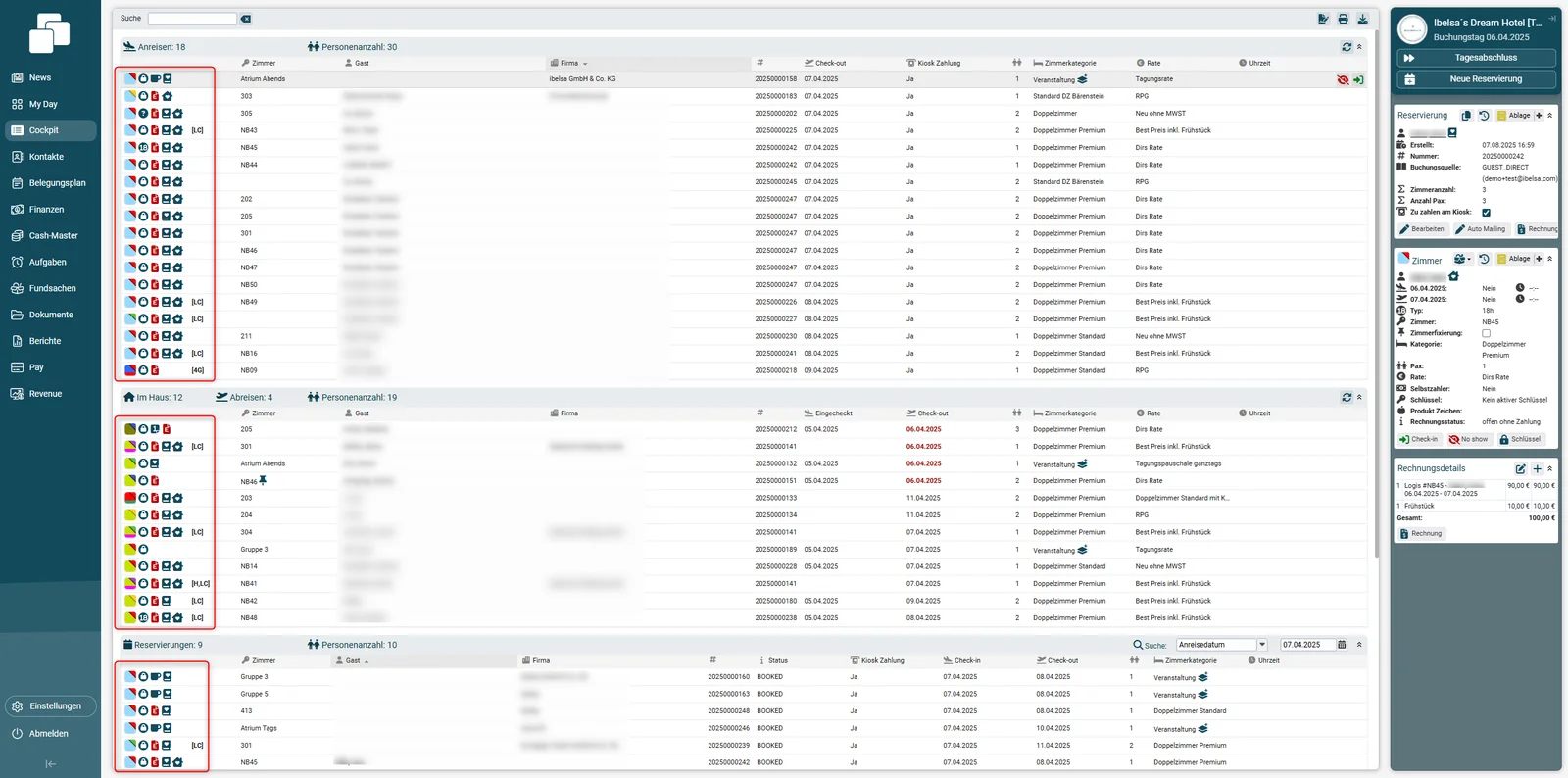Click the ibelsa logo at top left
This screenshot has height=778, width=1568.
click(x=49, y=33)
